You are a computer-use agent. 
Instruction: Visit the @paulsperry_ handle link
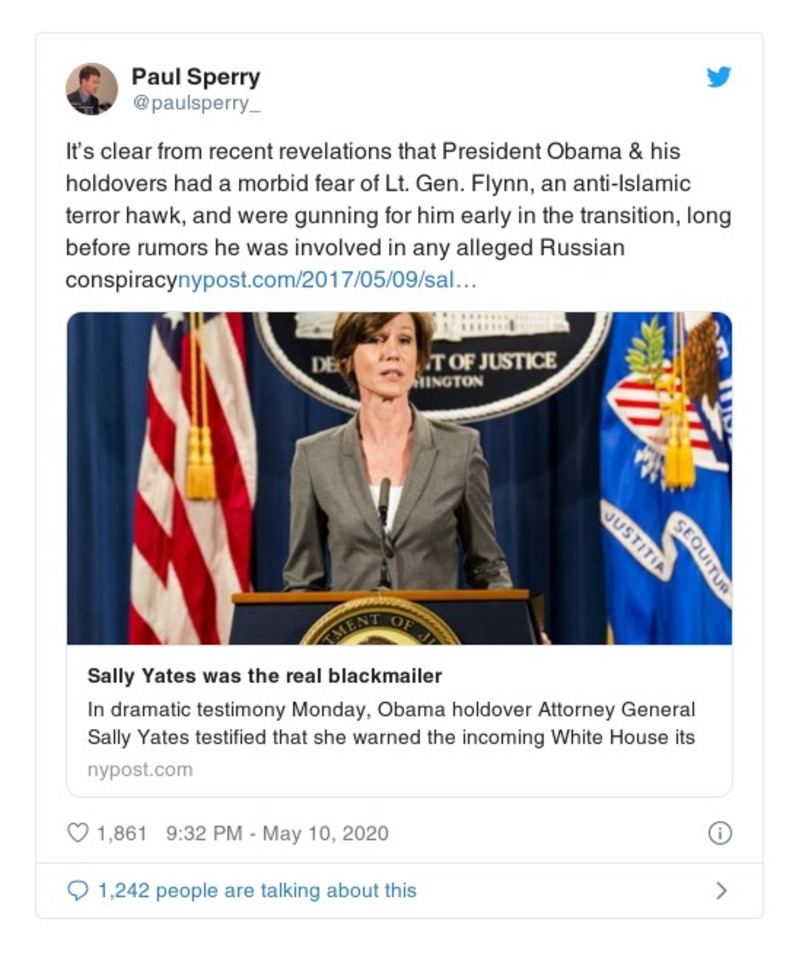tap(196, 103)
